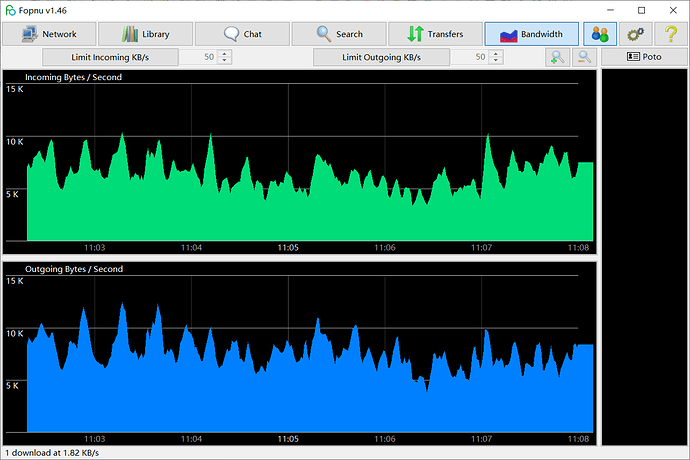Decrease the outgoing limit value

[x=496, y=60]
